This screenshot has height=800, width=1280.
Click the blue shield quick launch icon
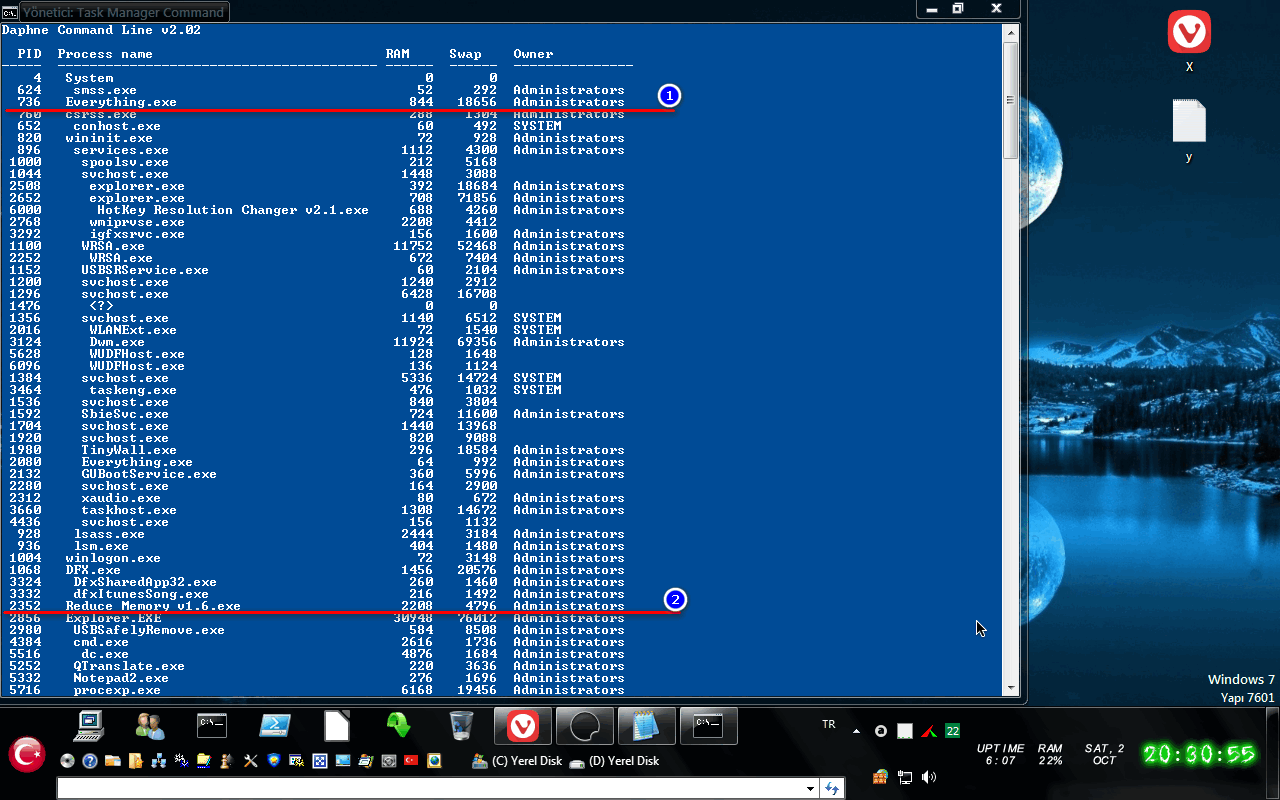click(274, 761)
